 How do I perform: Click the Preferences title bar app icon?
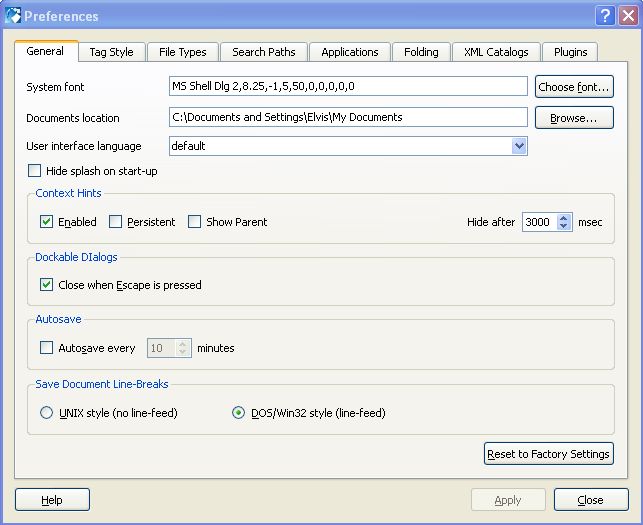coord(12,16)
